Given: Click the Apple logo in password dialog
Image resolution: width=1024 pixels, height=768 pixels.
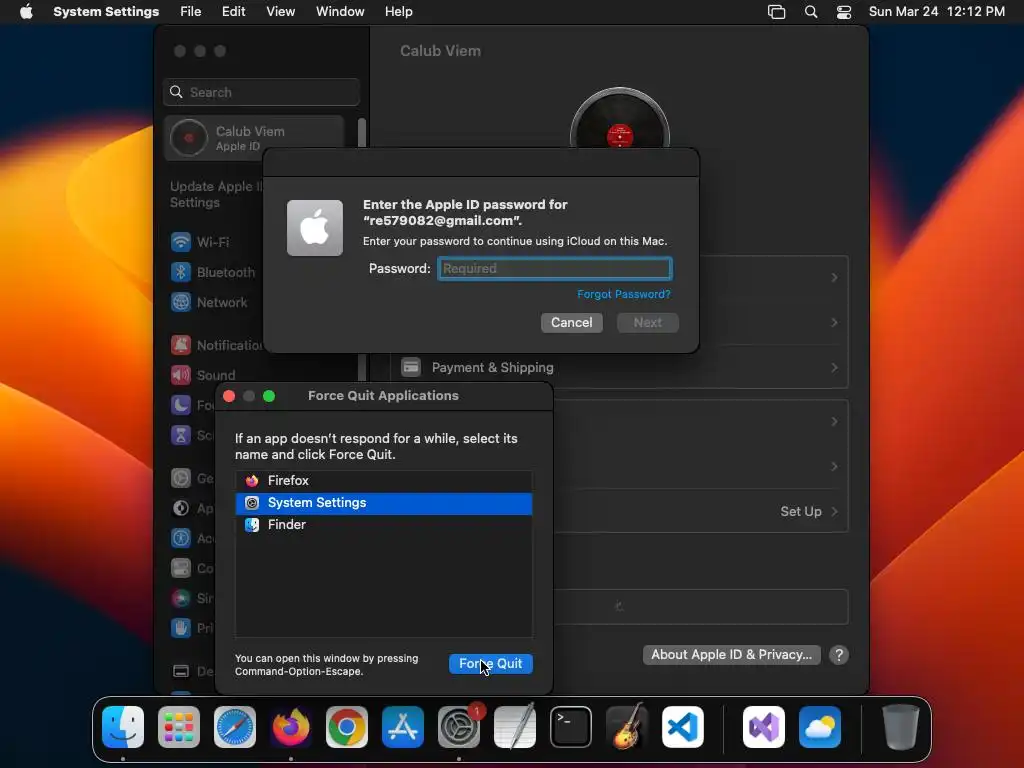Looking at the screenshot, I should [x=315, y=228].
